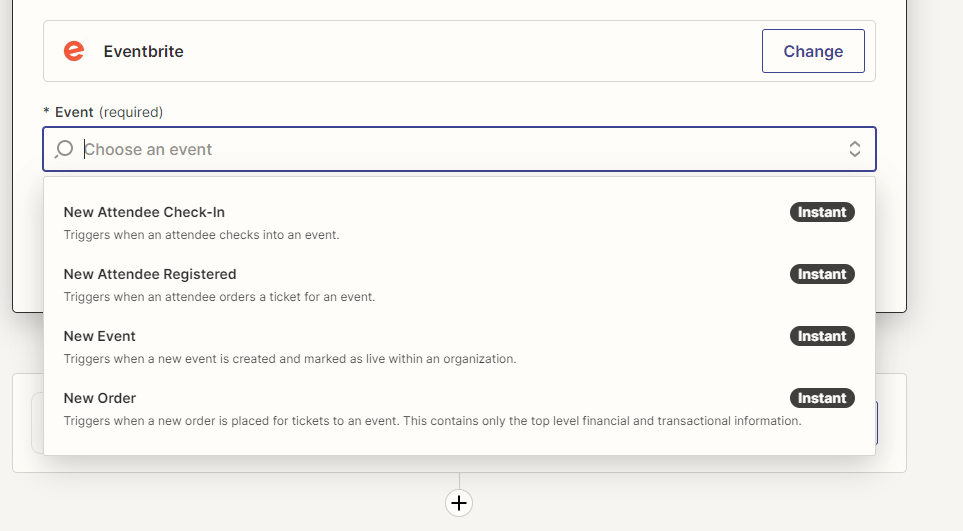Image resolution: width=963 pixels, height=531 pixels.
Task: Click the plus icon to add a step
Action: 459,503
